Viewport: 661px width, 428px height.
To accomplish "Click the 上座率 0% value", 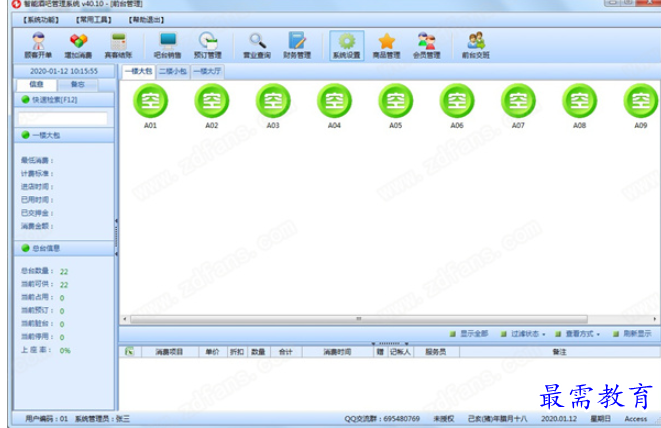I will (65, 350).
